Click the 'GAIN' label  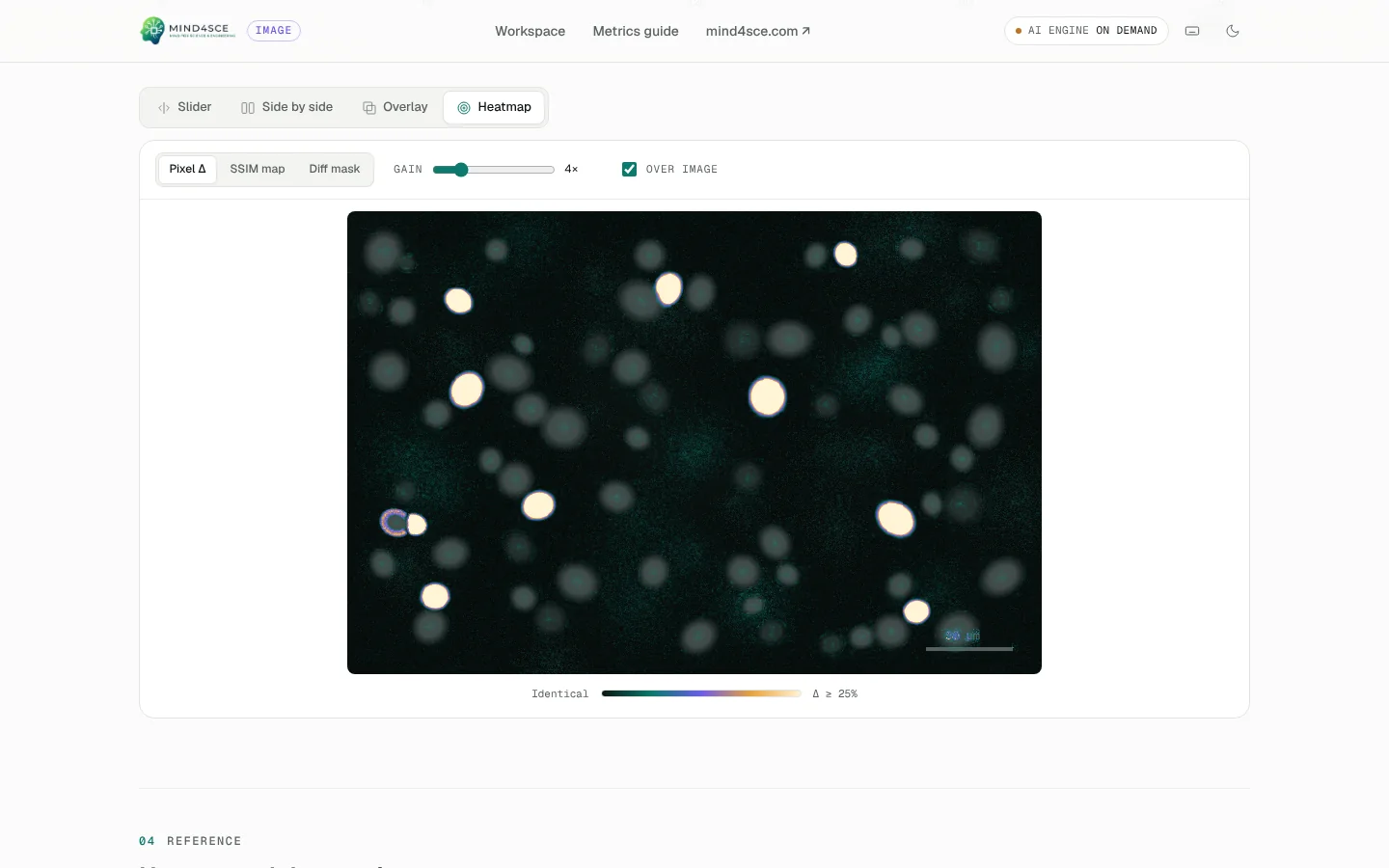(x=408, y=170)
